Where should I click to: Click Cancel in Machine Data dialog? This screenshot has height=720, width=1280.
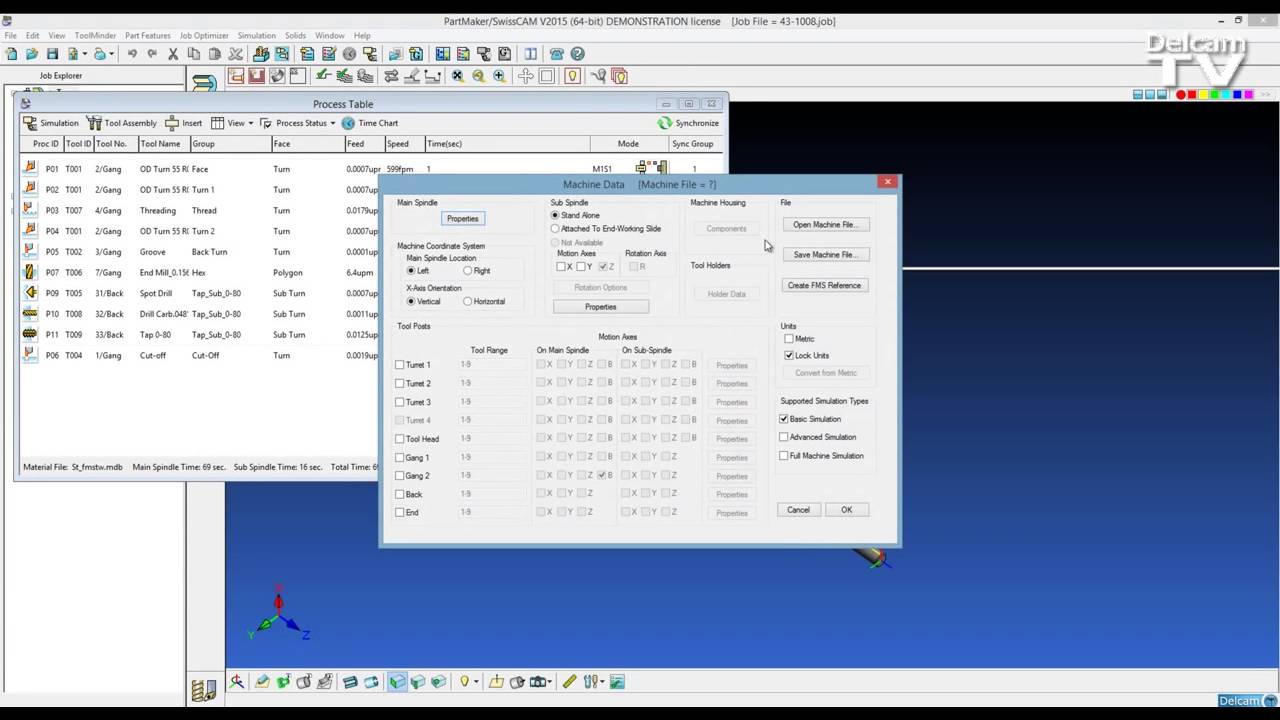pos(798,510)
